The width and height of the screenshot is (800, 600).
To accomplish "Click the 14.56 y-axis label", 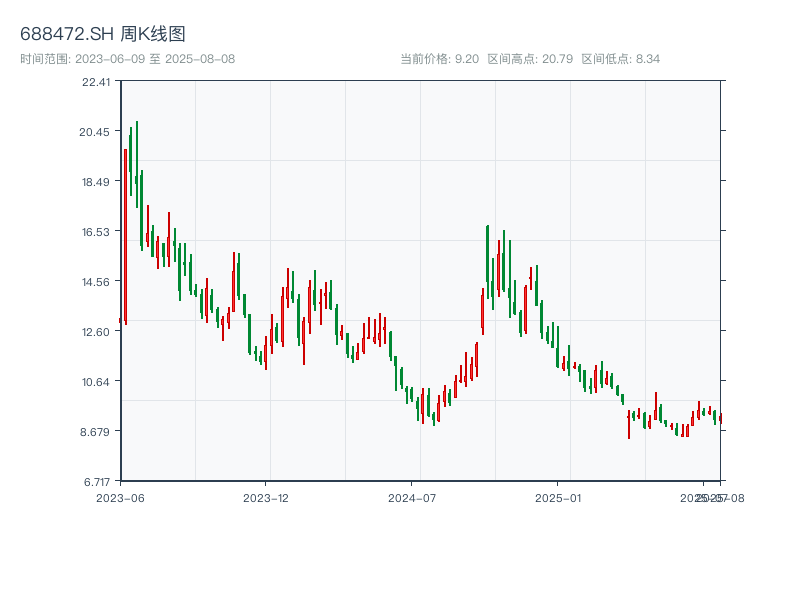I will [x=95, y=282].
